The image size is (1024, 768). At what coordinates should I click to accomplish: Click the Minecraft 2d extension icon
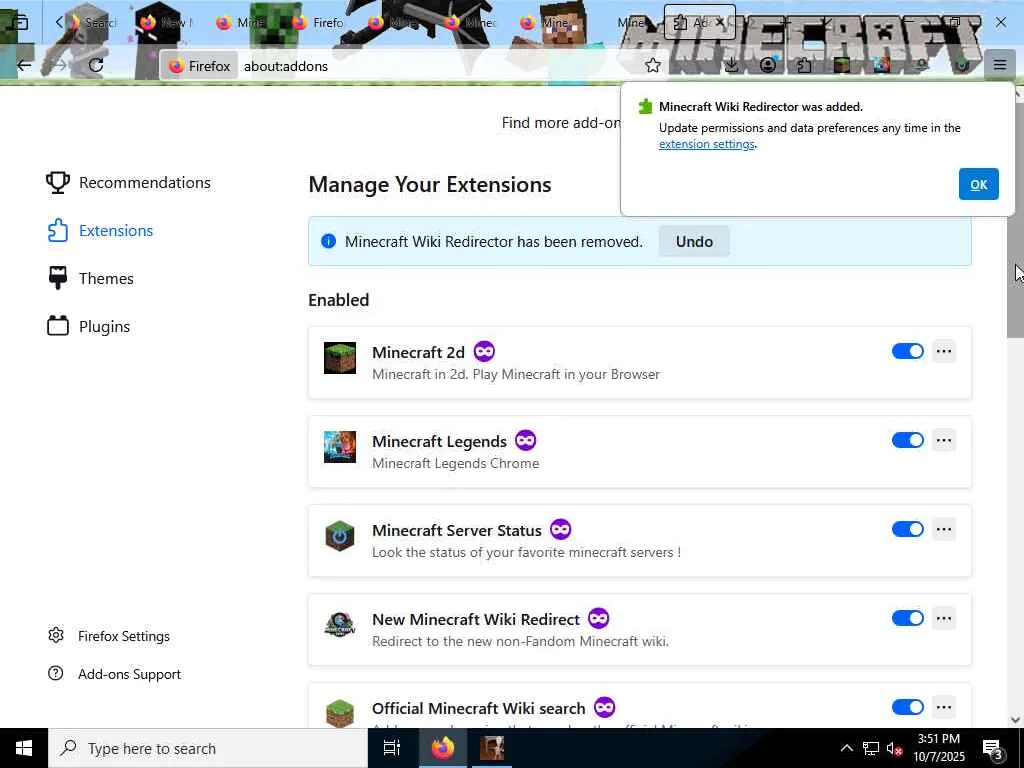pyautogui.click(x=340, y=358)
